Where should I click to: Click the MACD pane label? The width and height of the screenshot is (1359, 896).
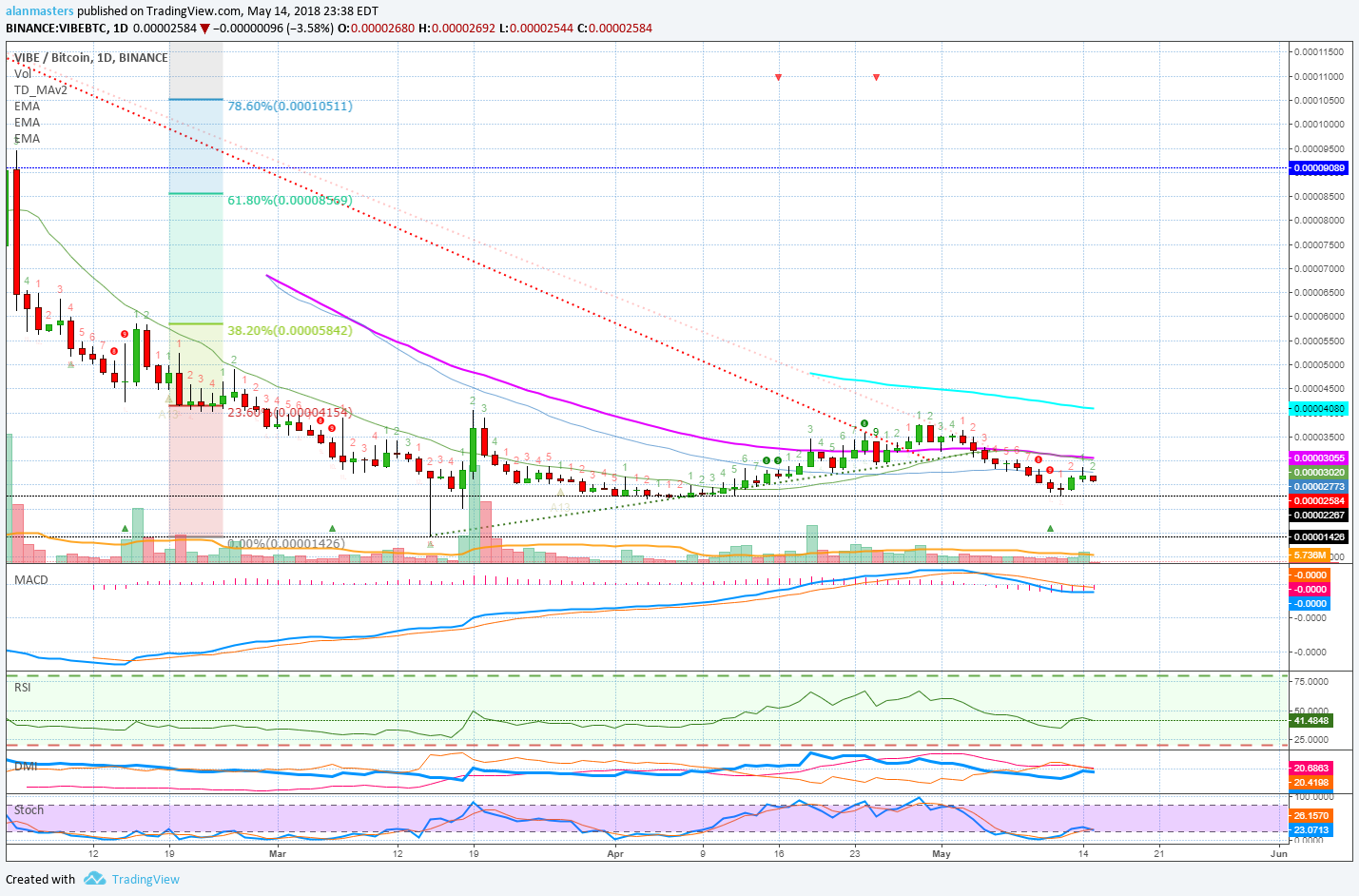point(31,580)
